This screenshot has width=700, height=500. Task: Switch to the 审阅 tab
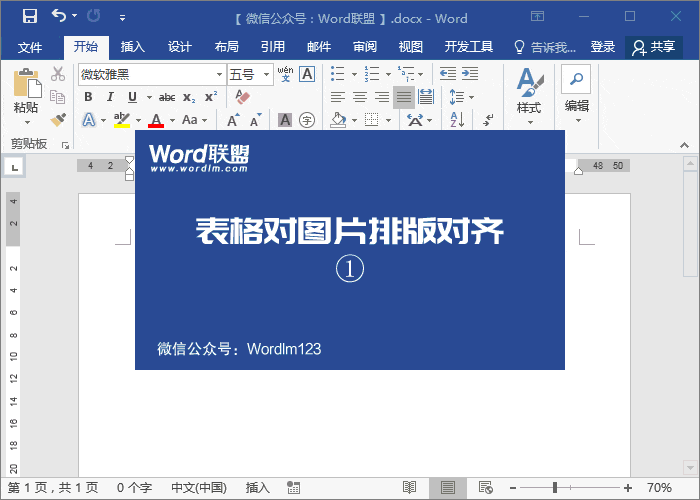click(365, 46)
